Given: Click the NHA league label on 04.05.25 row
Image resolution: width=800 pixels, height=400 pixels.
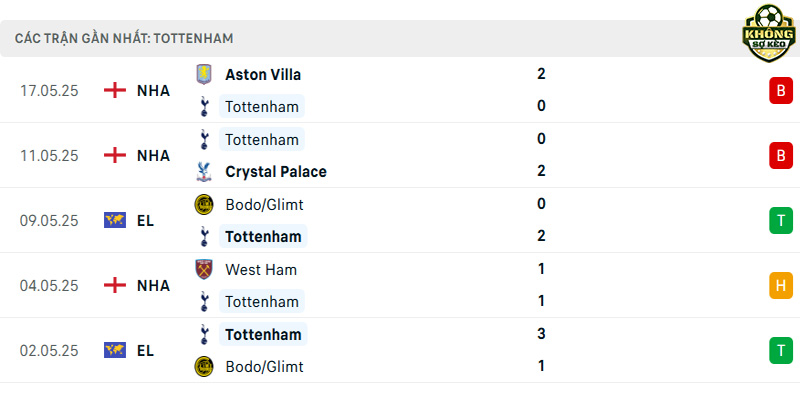Looking at the screenshot, I should coord(153,286).
